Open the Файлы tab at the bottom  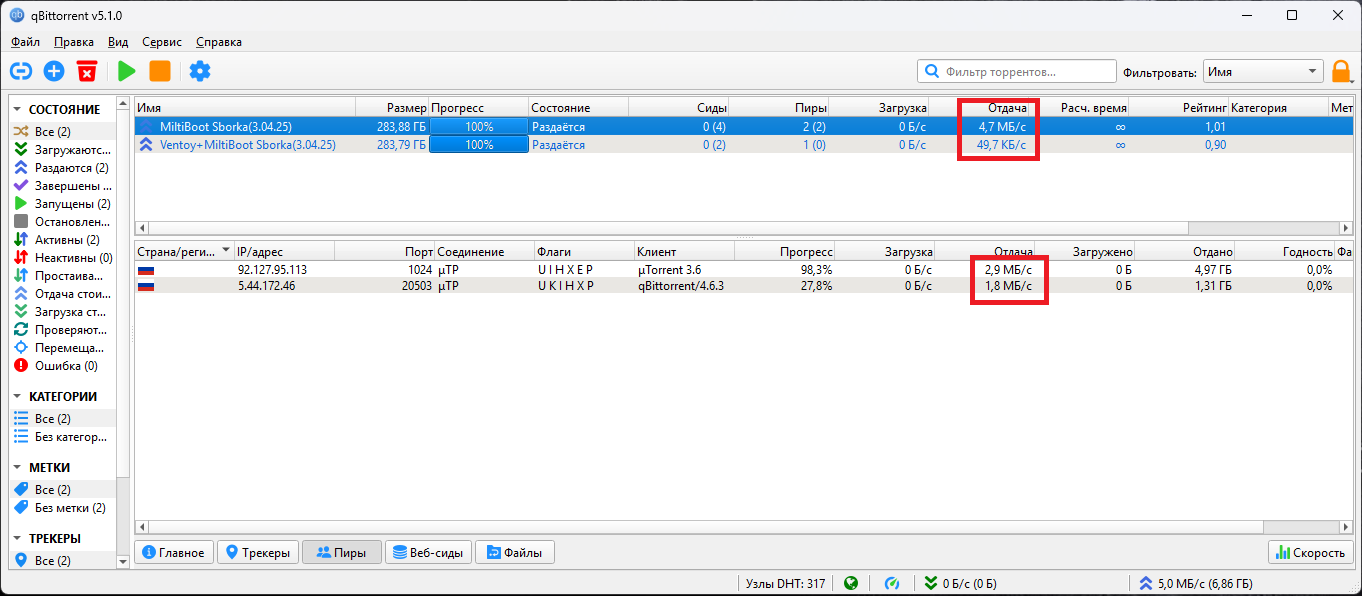click(514, 552)
